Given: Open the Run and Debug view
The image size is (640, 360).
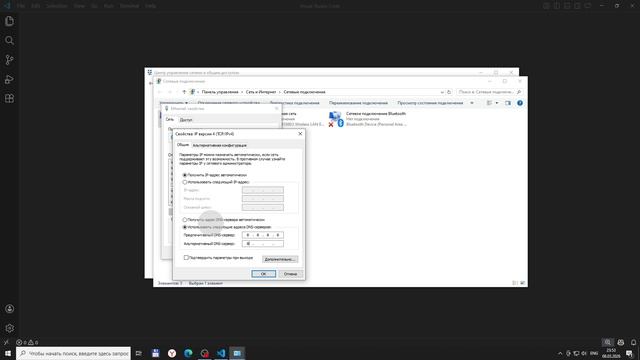Looking at the screenshot, I should coord(9,79).
